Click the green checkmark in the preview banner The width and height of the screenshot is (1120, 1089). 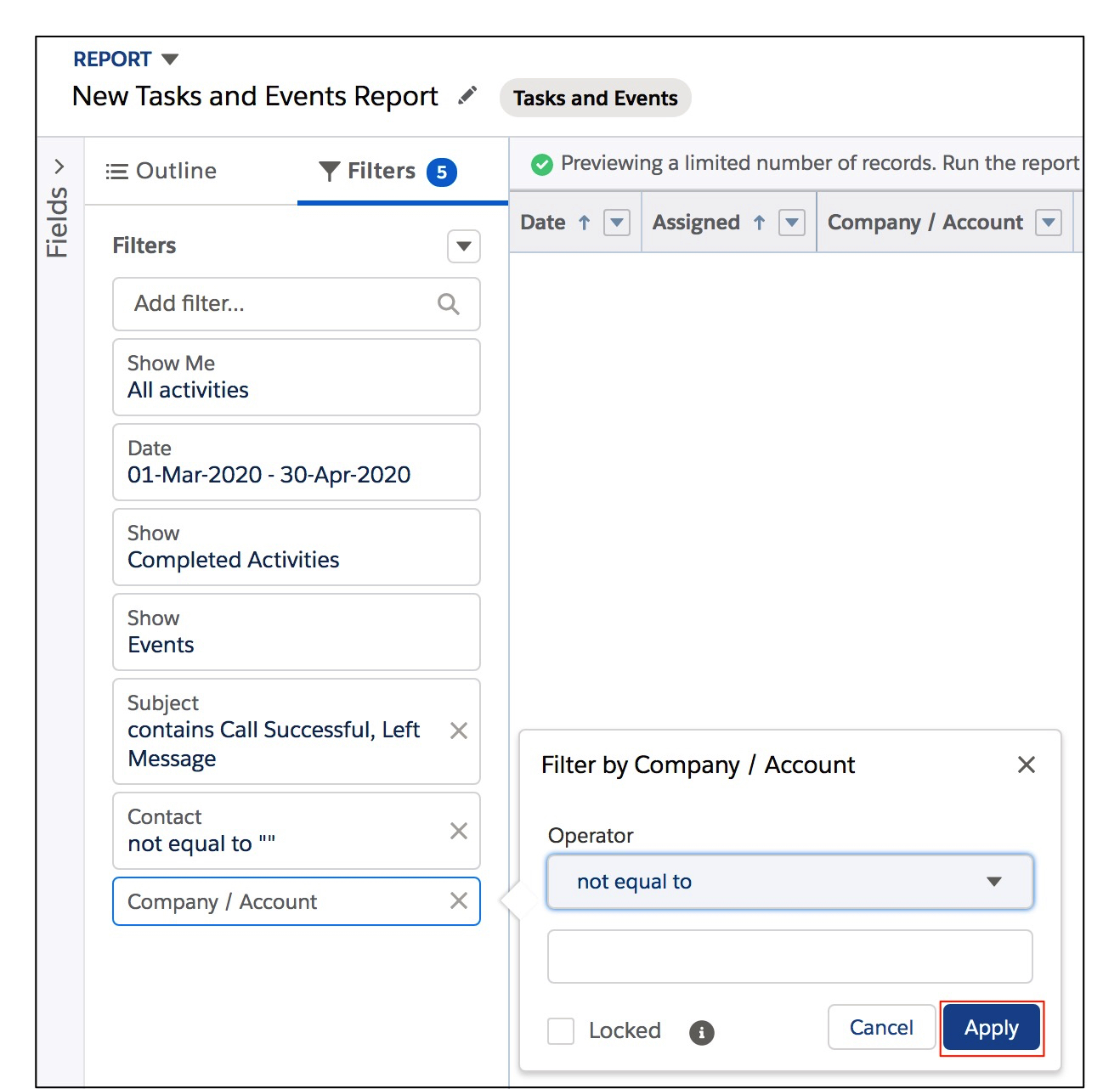click(x=543, y=163)
